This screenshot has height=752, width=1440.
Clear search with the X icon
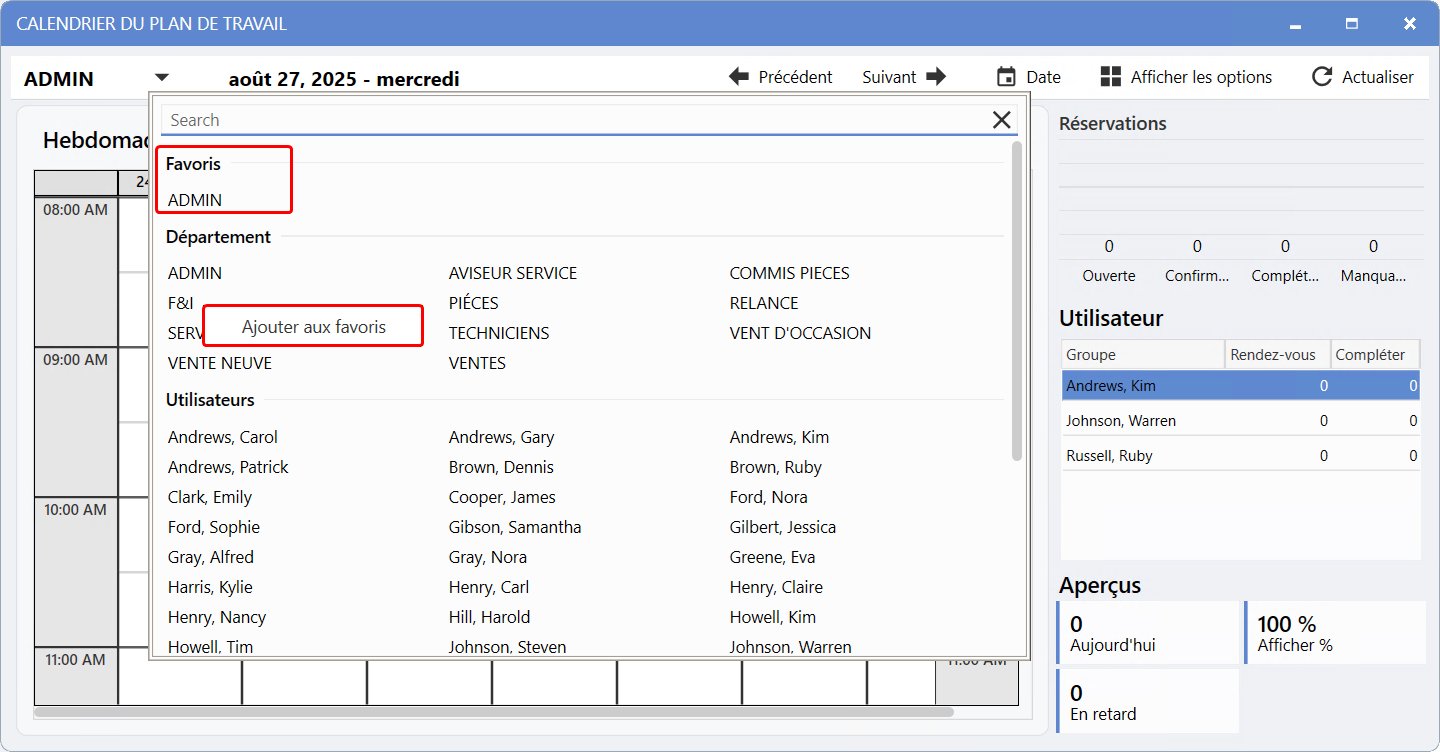click(1001, 120)
